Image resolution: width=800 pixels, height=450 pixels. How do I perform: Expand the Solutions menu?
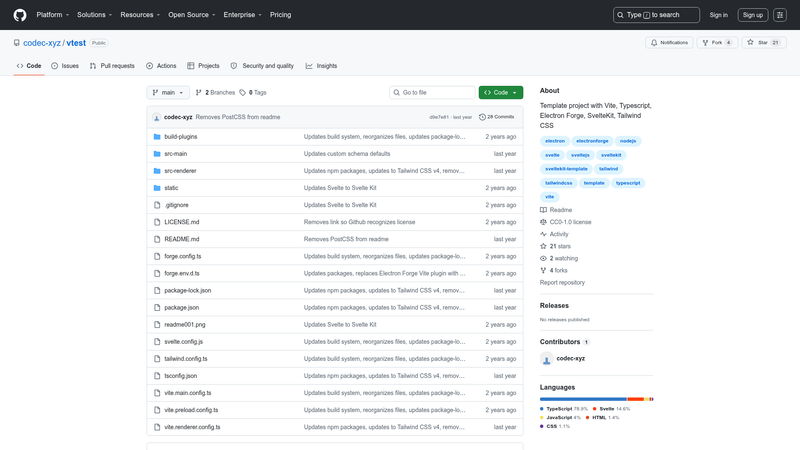[x=94, y=15]
